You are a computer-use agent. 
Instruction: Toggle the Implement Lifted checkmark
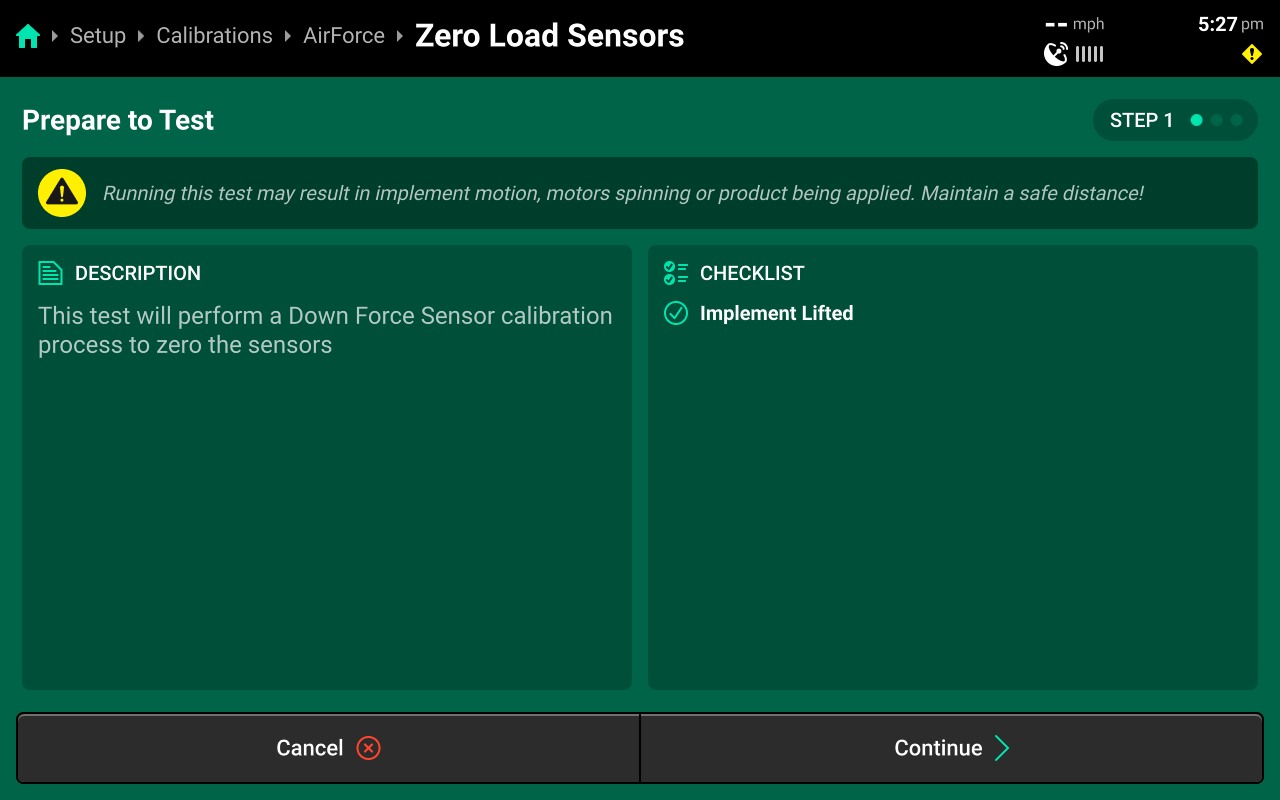pyautogui.click(x=676, y=313)
